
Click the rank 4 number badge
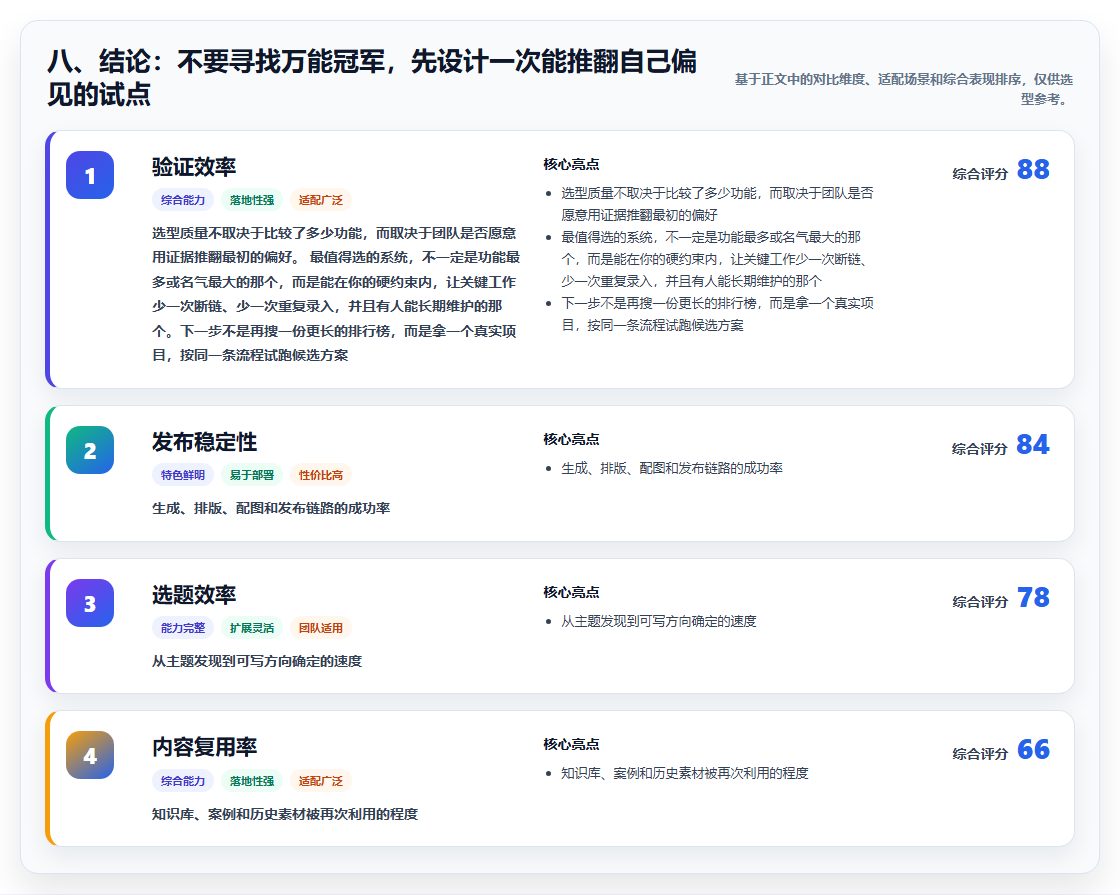click(90, 755)
